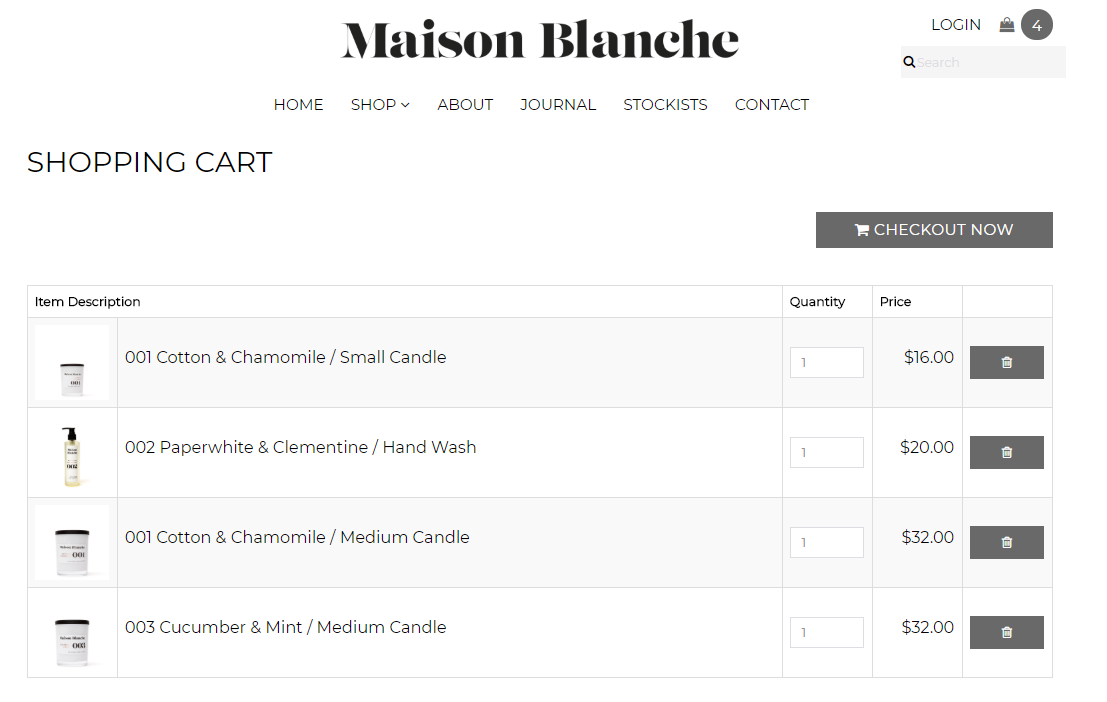Delete the 001 Small Candle from cart
1107x702 pixels.
pos(1006,362)
